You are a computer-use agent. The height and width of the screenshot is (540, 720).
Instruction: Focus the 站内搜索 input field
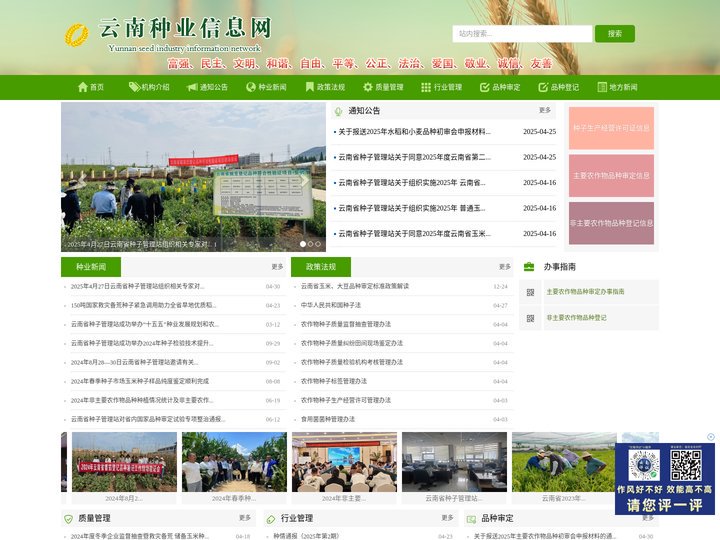[x=522, y=34]
